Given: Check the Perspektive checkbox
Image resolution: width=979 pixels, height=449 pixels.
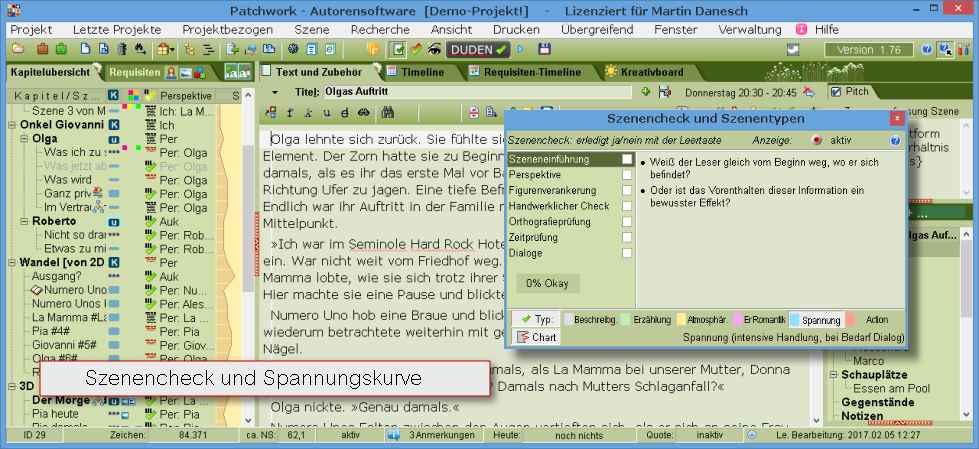Looking at the screenshot, I should click(x=627, y=175).
